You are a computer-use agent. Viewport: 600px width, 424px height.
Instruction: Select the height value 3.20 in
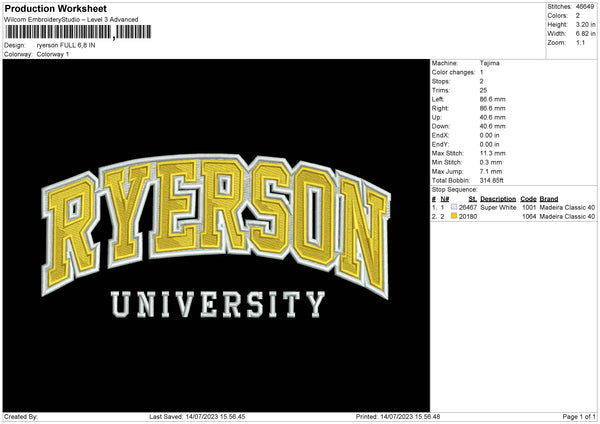[x=585, y=24]
